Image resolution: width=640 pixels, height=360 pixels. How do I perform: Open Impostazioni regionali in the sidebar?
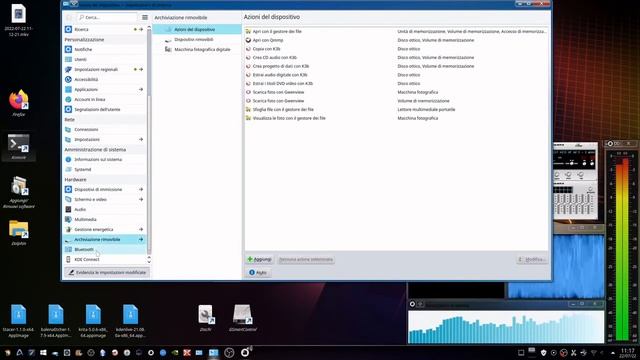(x=104, y=69)
